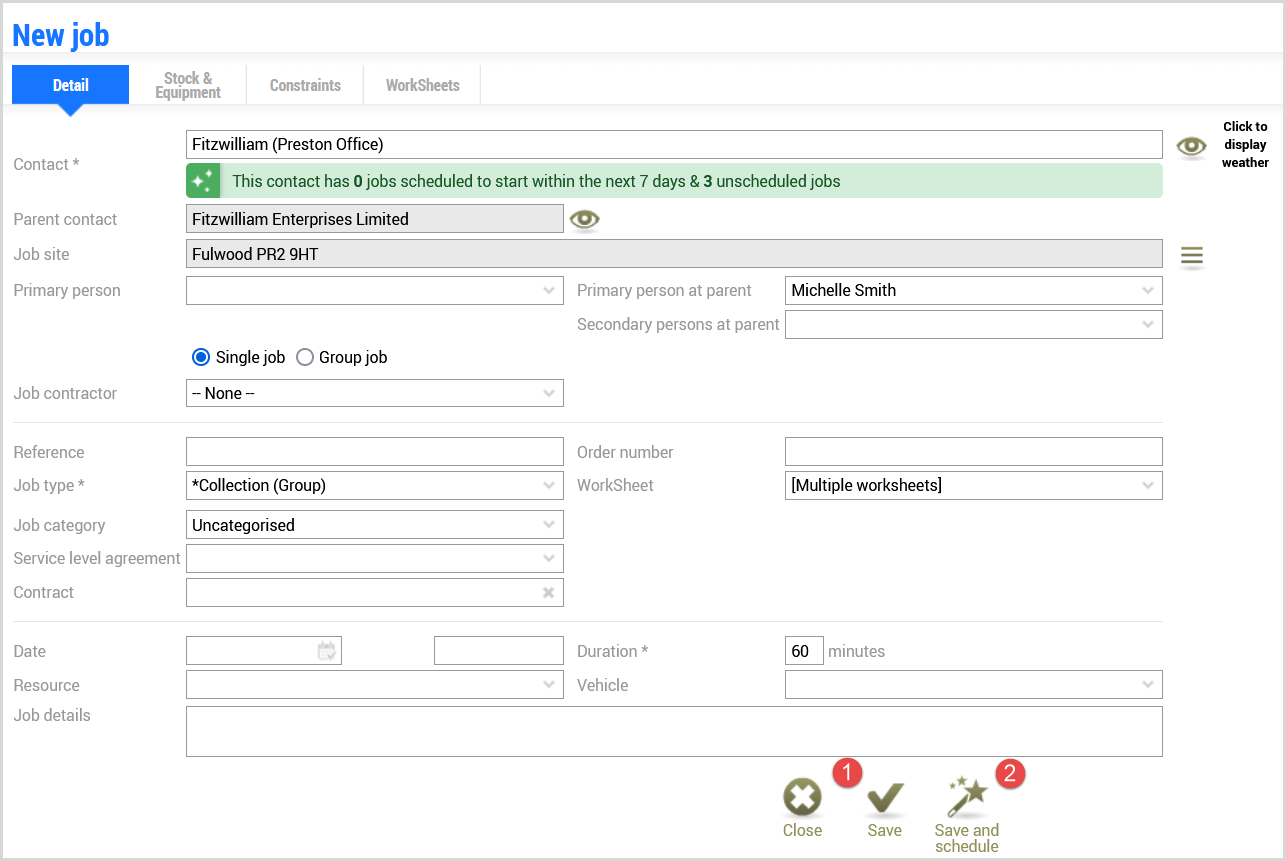
Task: Open the Primary person dropdown
Action: (x=375, y=290)
